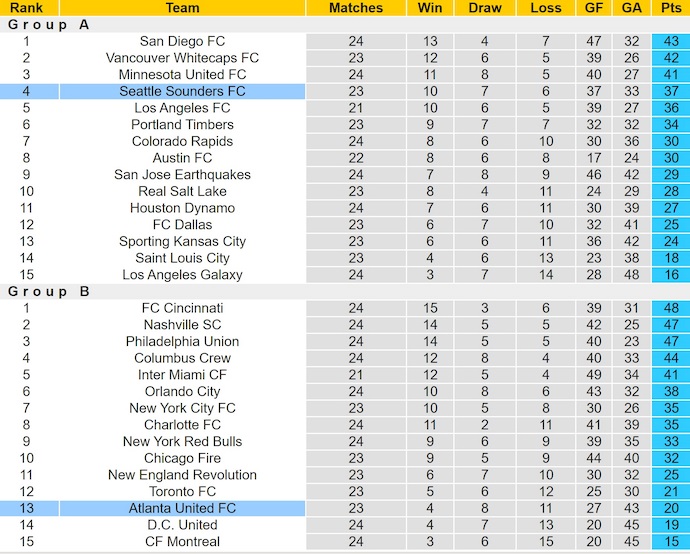Select the Win column header

point(430,8)
